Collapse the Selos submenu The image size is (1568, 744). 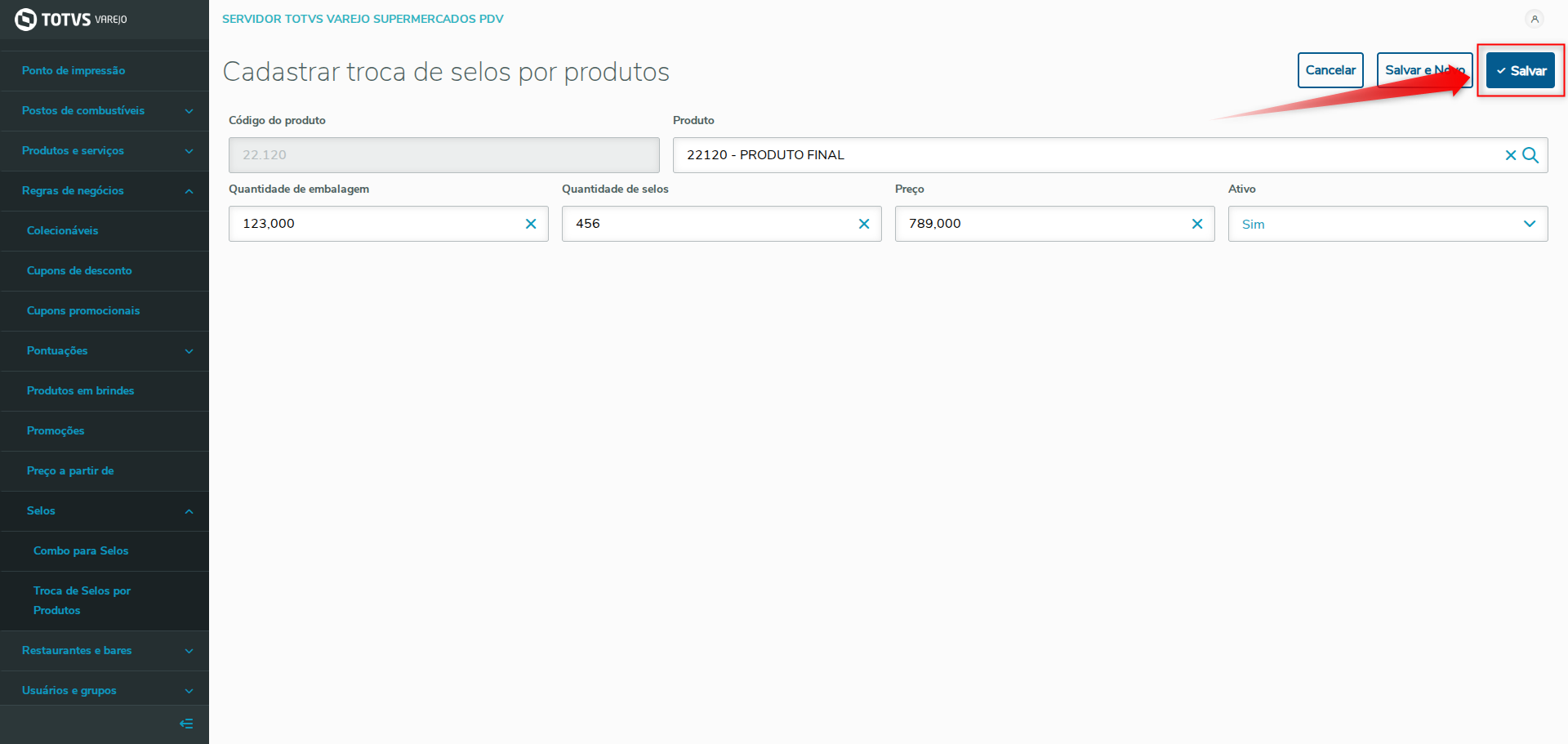point(189,511)
